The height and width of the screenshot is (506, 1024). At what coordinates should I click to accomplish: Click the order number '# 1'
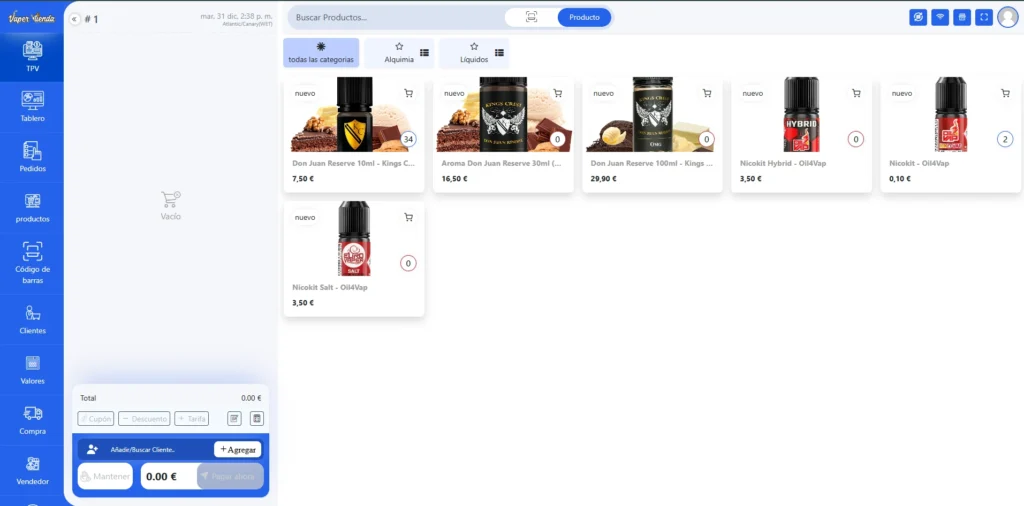(91, 20)
